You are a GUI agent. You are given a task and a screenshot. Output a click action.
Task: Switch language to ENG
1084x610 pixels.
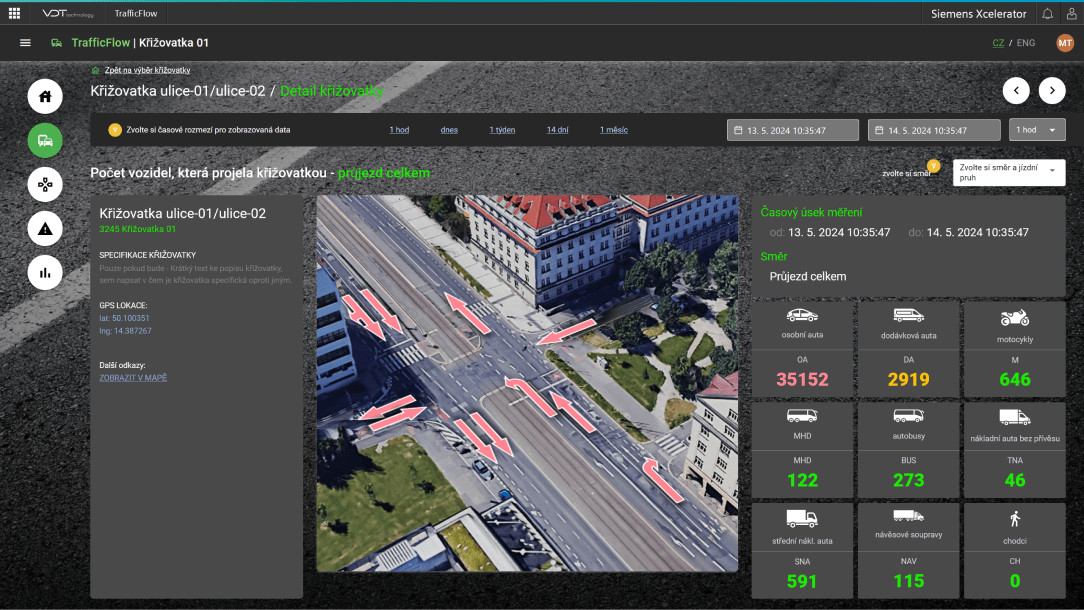pos(1026,43)
